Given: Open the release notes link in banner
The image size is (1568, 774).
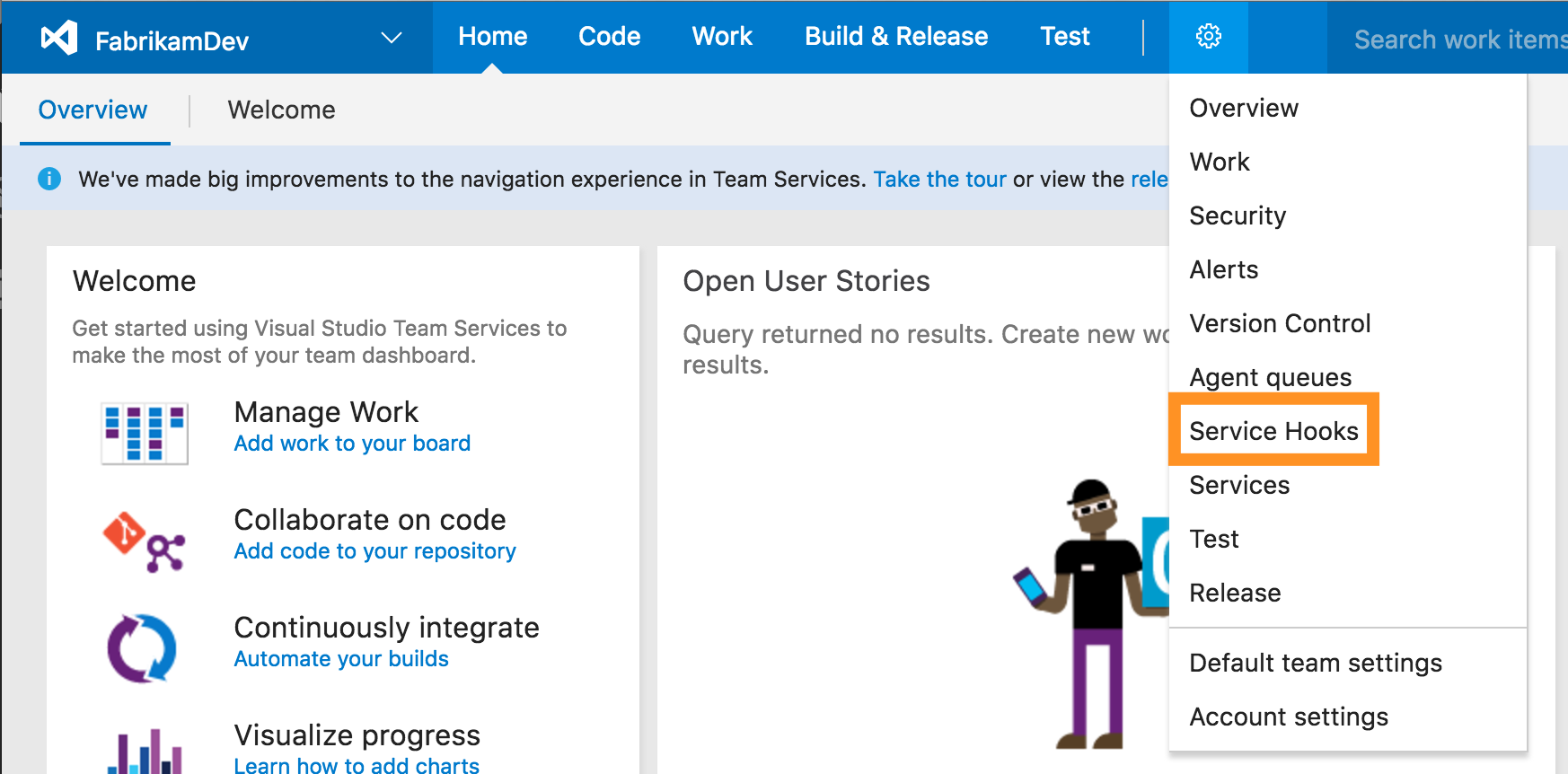Looking at the screenshot, I should [1150, 180].
